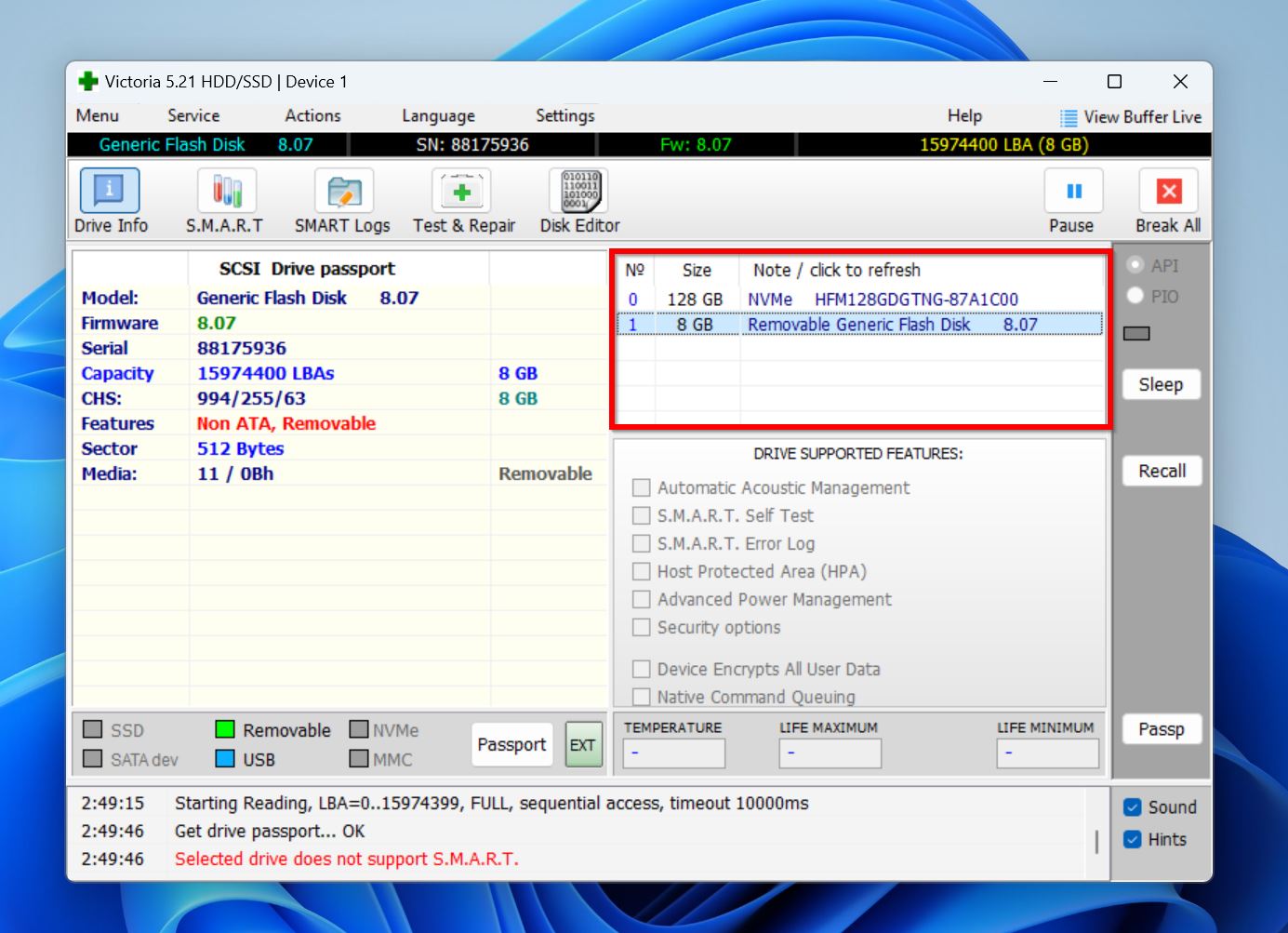
Task: Put drive to Sleep
Action: pos(1161,384)
